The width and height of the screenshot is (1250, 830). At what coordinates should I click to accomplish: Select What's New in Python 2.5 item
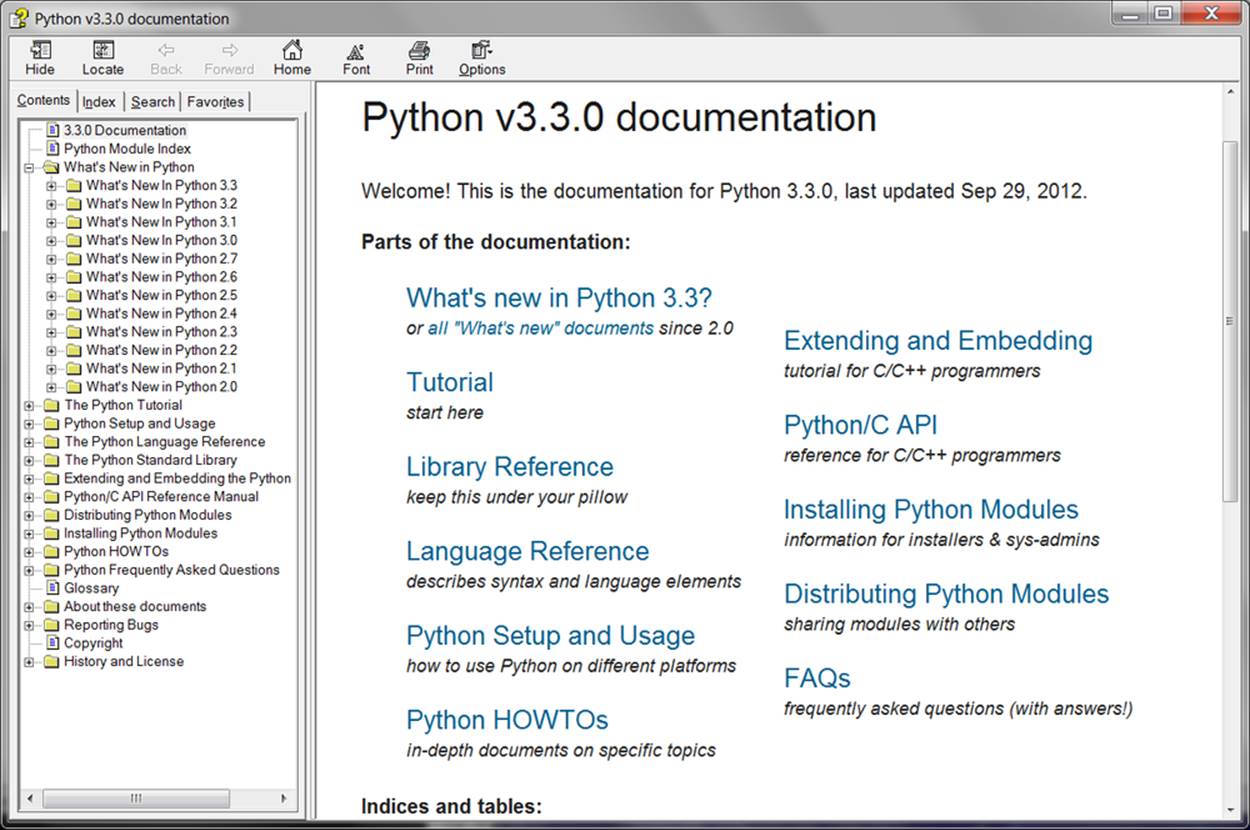click(162, 295)
